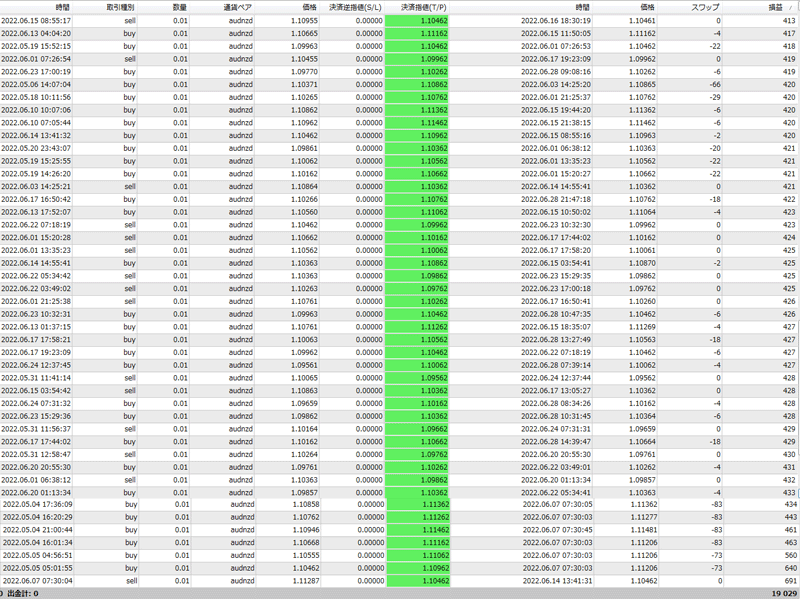Sort by the 通貨ペア column header
This screenshot has height=599, width=800.
coord(238,8)
